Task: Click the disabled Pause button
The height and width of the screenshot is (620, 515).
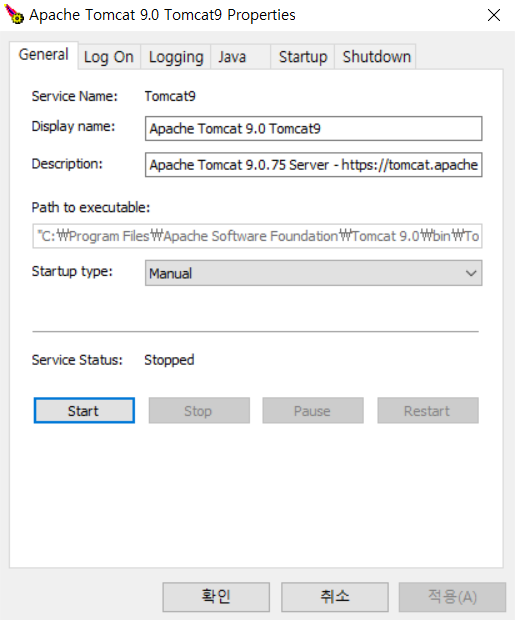Action: (313, 411)
